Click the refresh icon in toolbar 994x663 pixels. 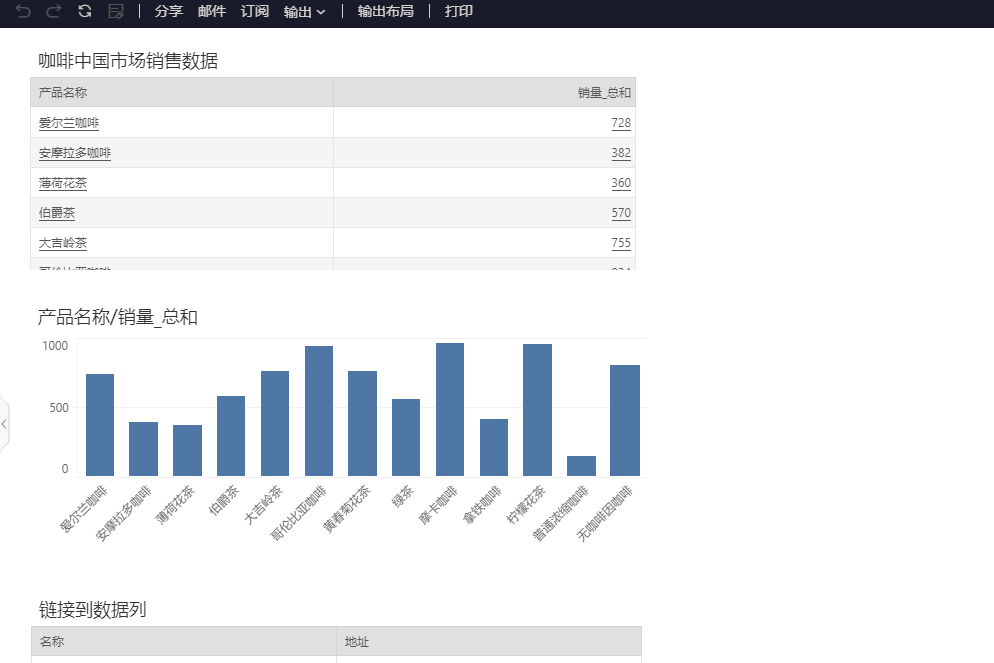pos(85,11)
